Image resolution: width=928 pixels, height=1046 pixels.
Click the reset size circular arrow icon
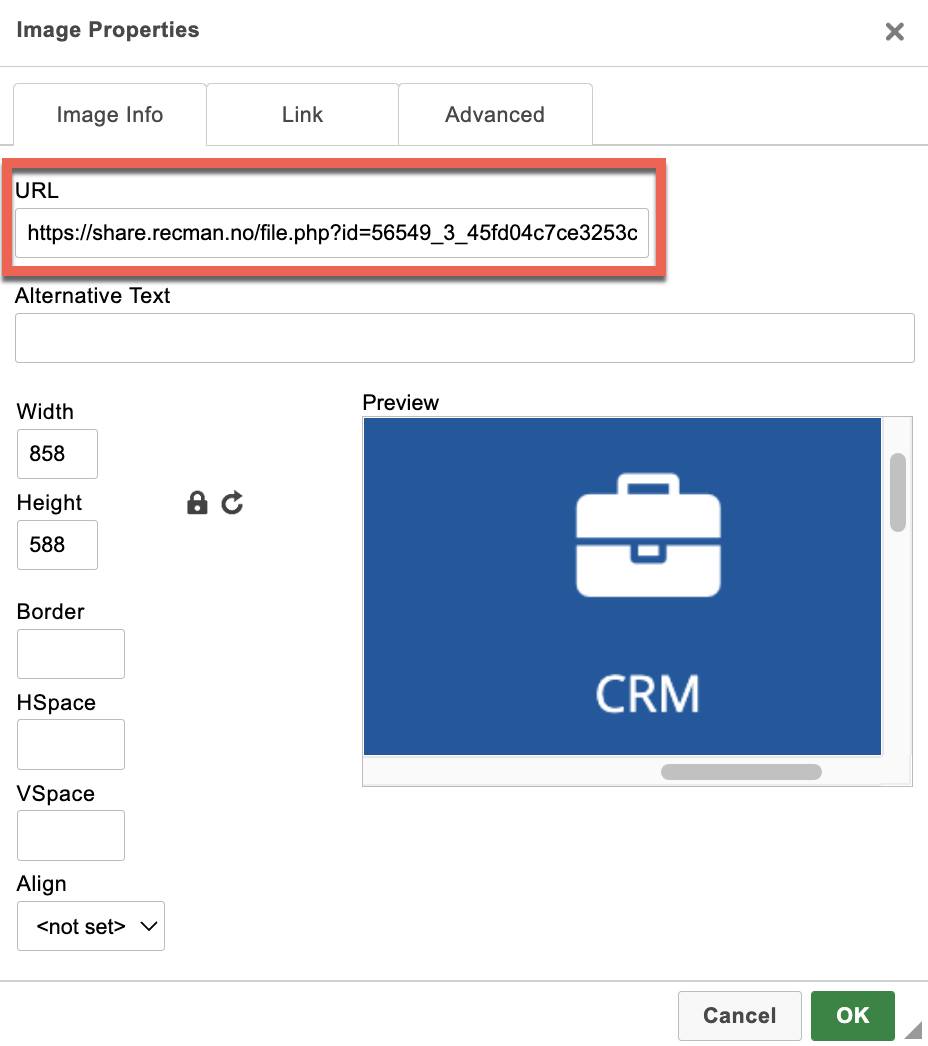pos(233,503)
